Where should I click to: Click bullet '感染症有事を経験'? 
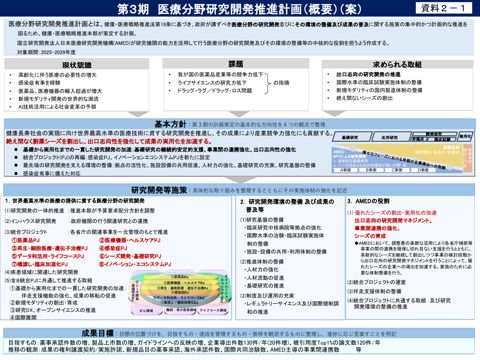[x=39, y=83]
